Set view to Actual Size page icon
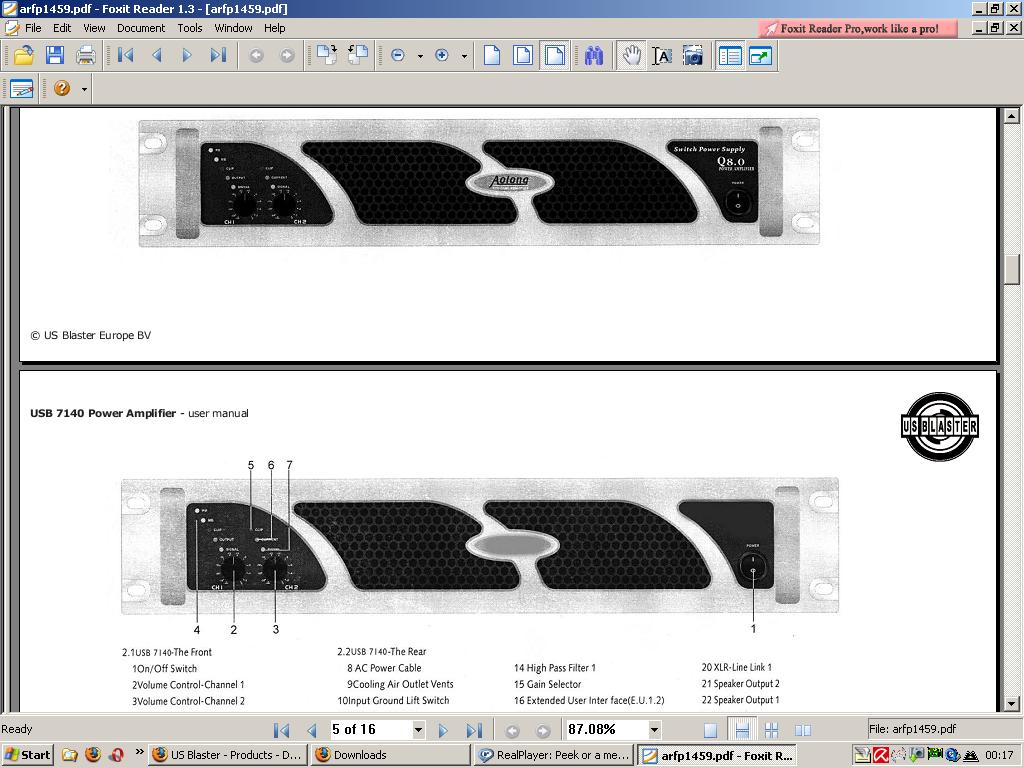1024x768 pixels. coord(492,56)
